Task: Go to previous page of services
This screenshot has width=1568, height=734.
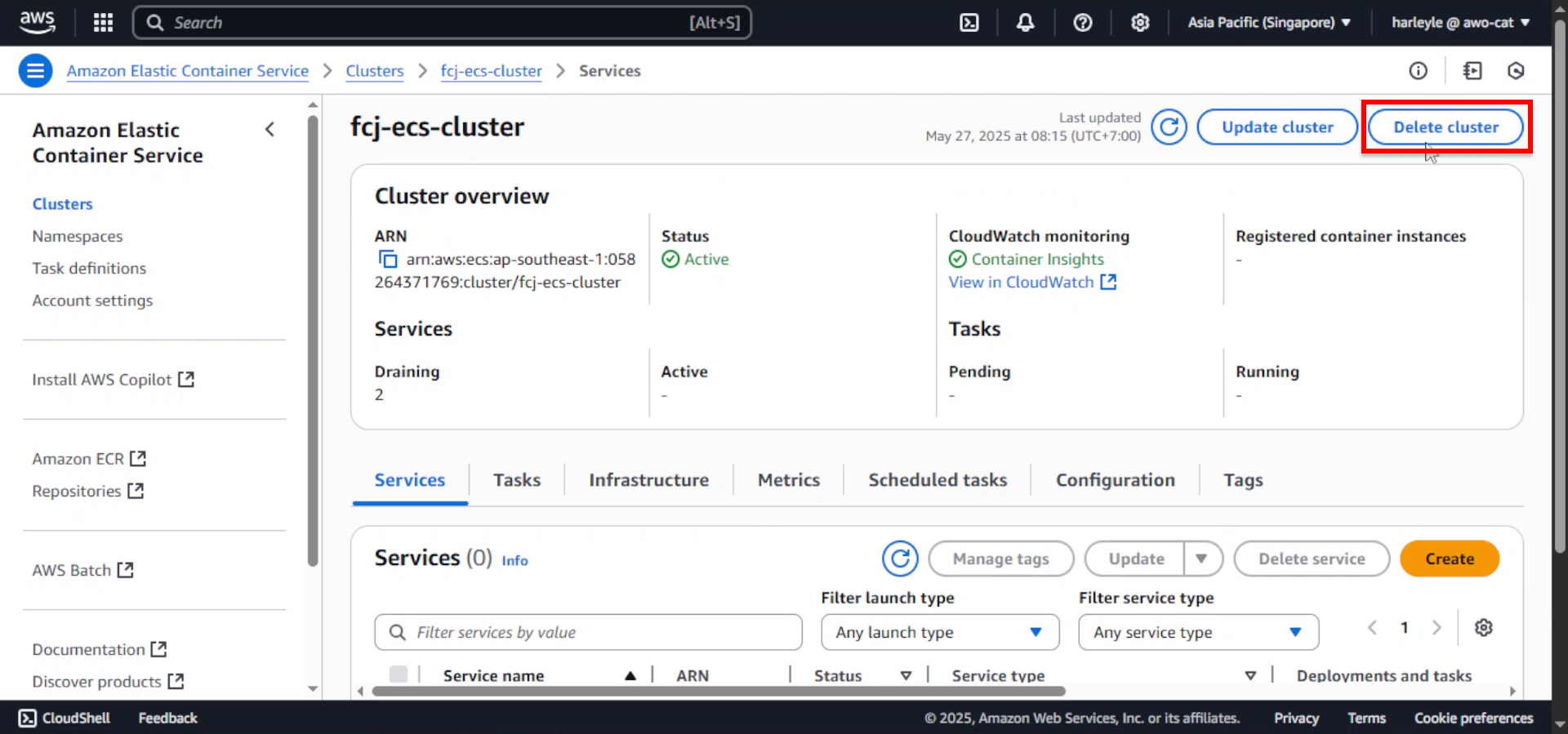Action: click(x=1372, y=627)
